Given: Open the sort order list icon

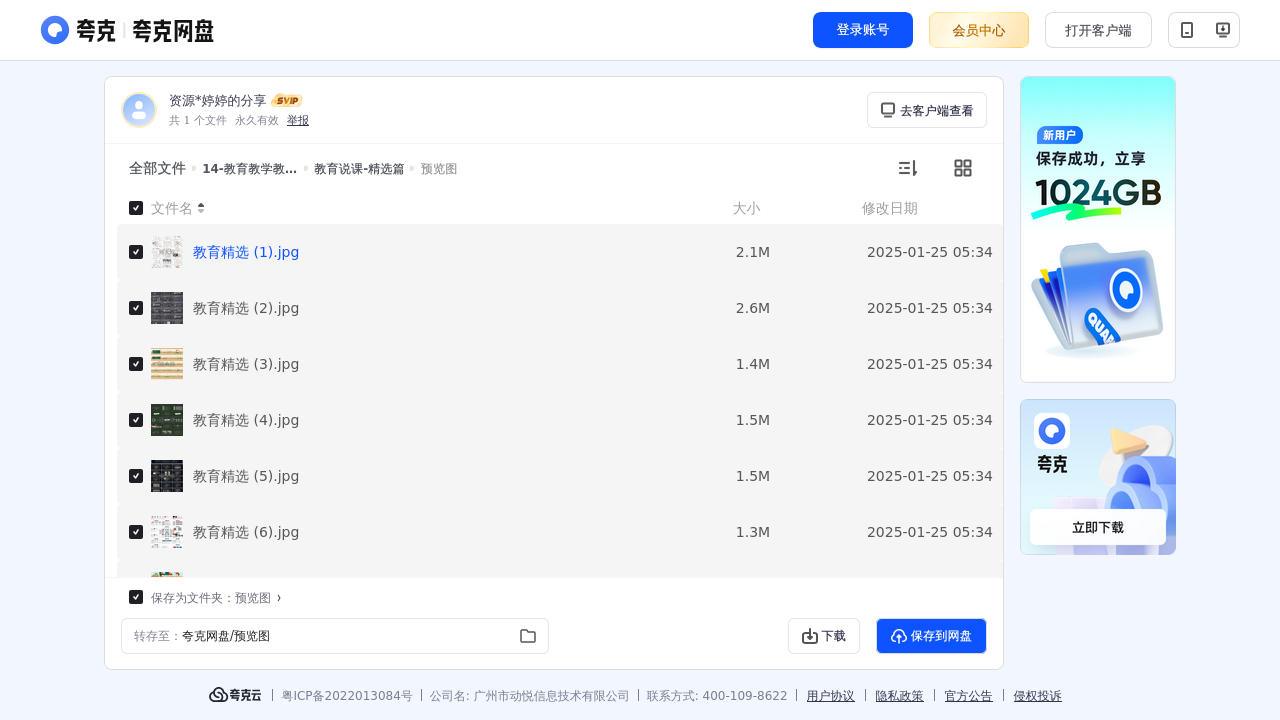Looking at the screenshot, I should [907, 168].
